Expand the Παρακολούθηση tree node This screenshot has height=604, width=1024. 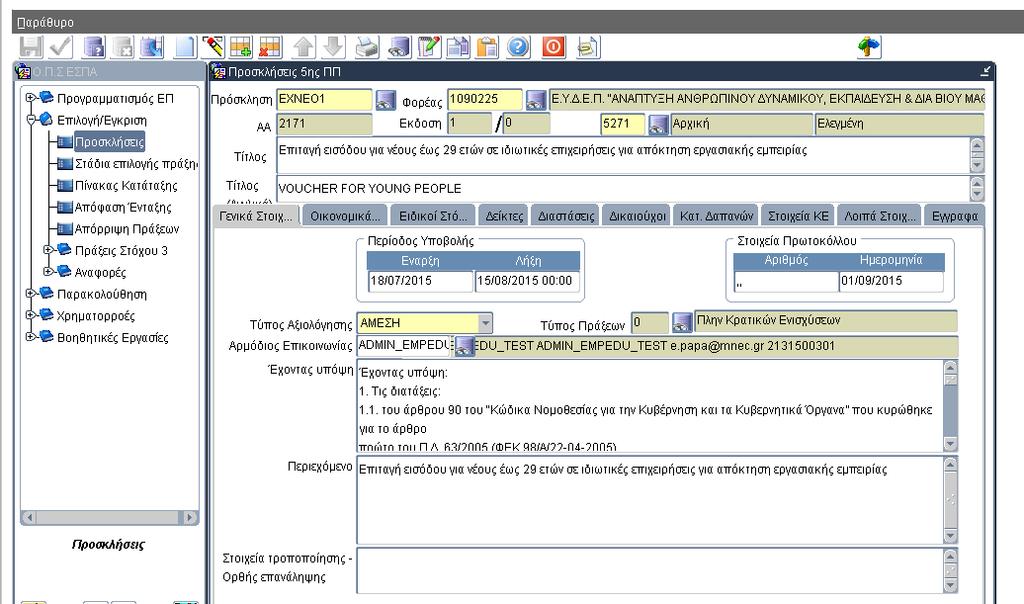(30, 294)
